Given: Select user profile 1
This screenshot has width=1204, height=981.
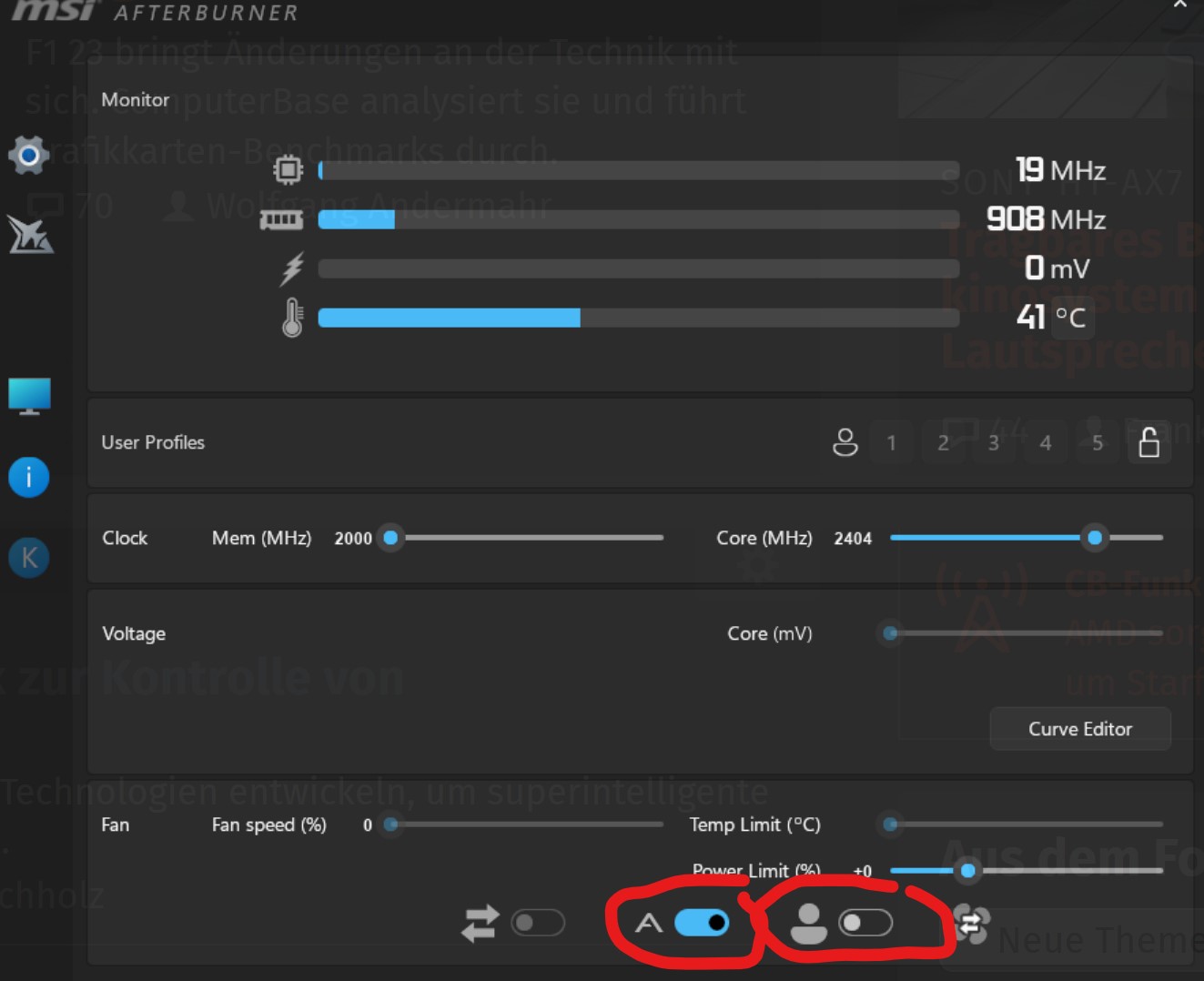Looking at the screenshot, I should coord(892,442).
